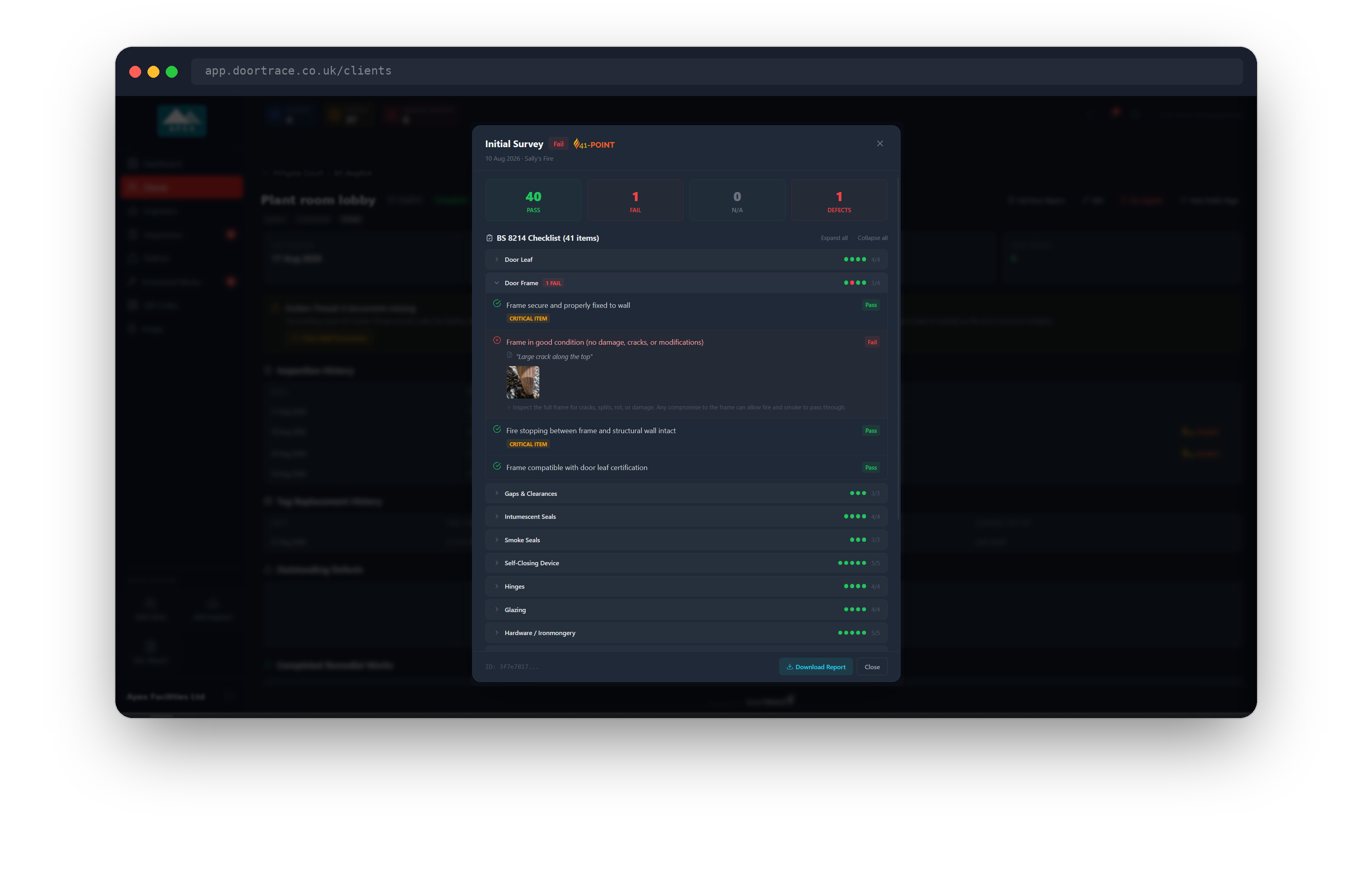Click the ID 3f7e7817 text in footer
This screenshot has width=1372, height=883.
pos(512,667)
